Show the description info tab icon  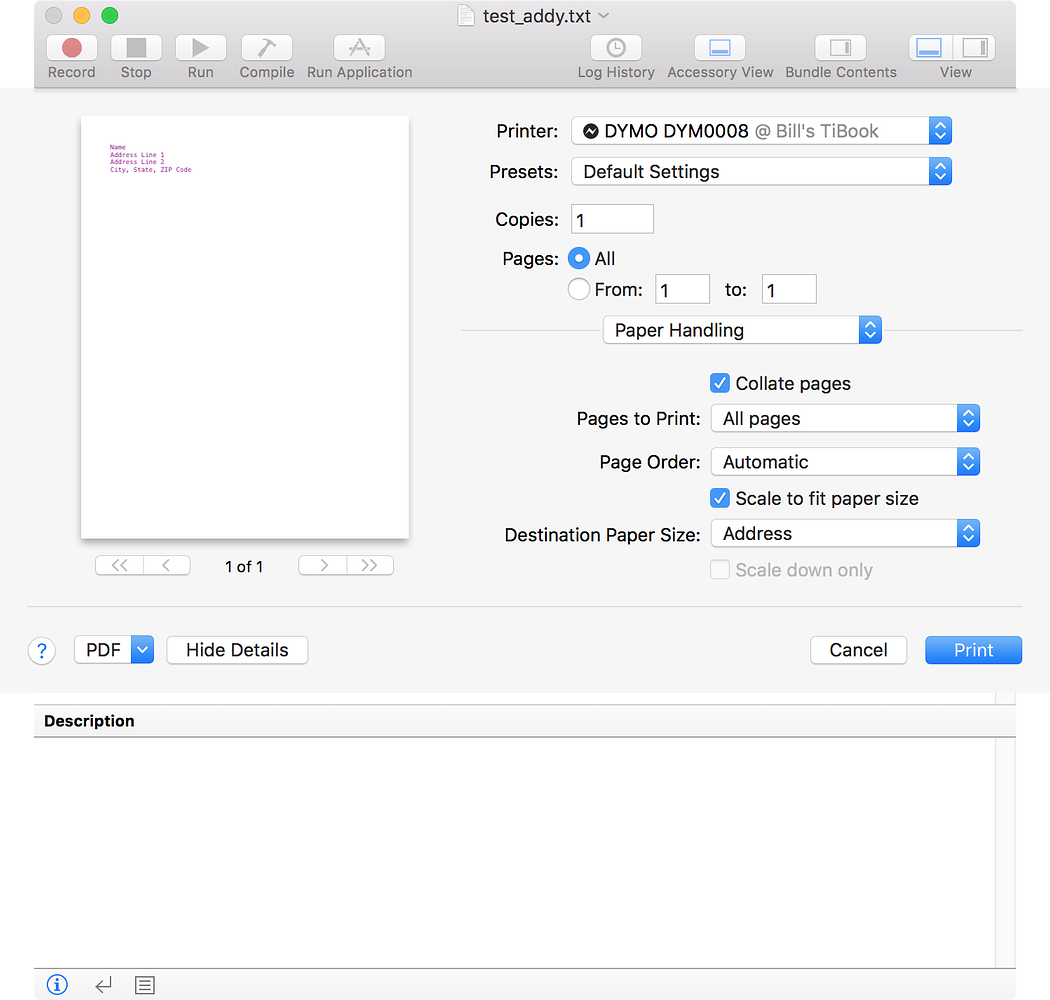pos(57,985)
